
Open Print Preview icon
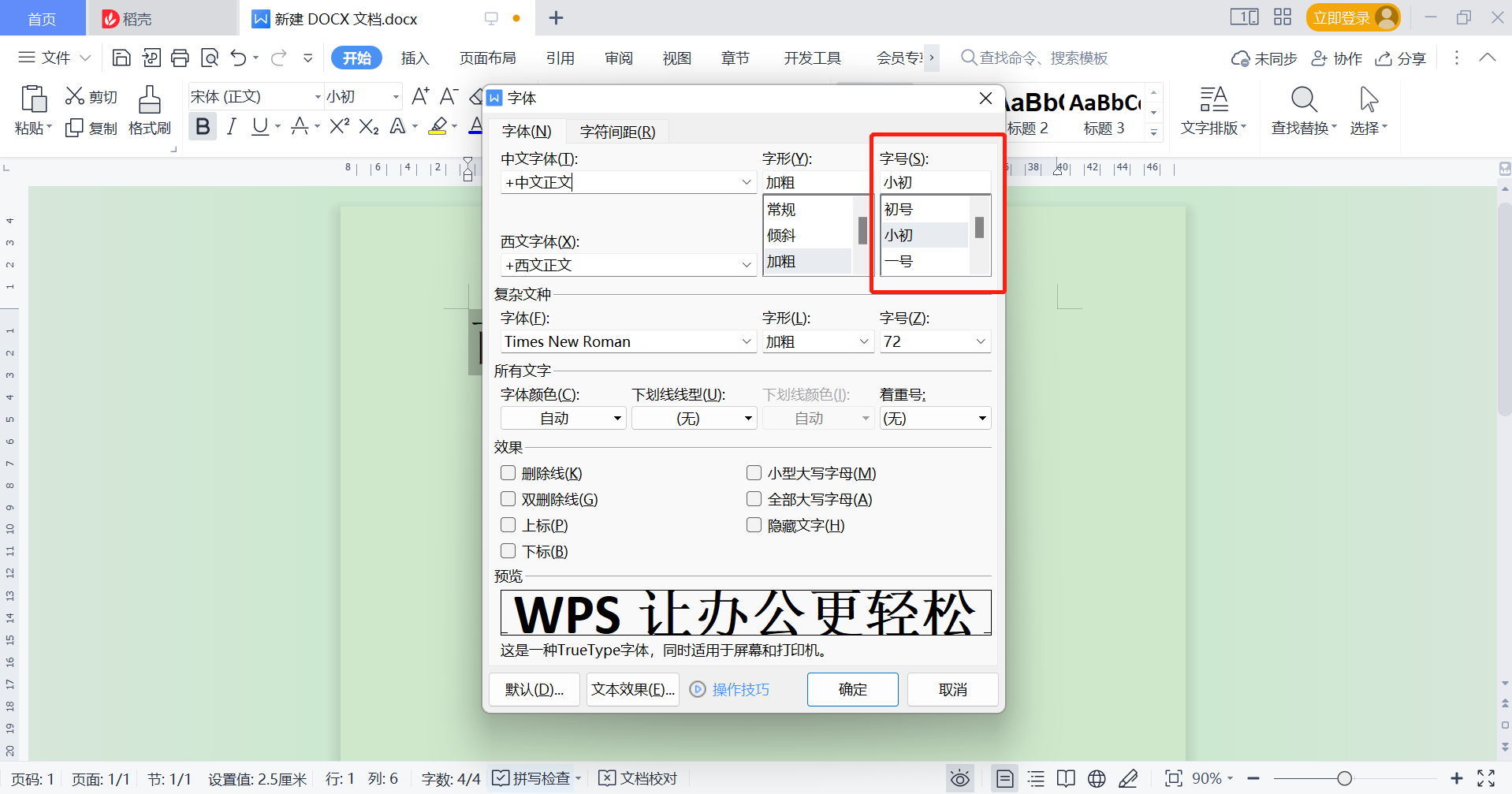[x=210, y=58]
